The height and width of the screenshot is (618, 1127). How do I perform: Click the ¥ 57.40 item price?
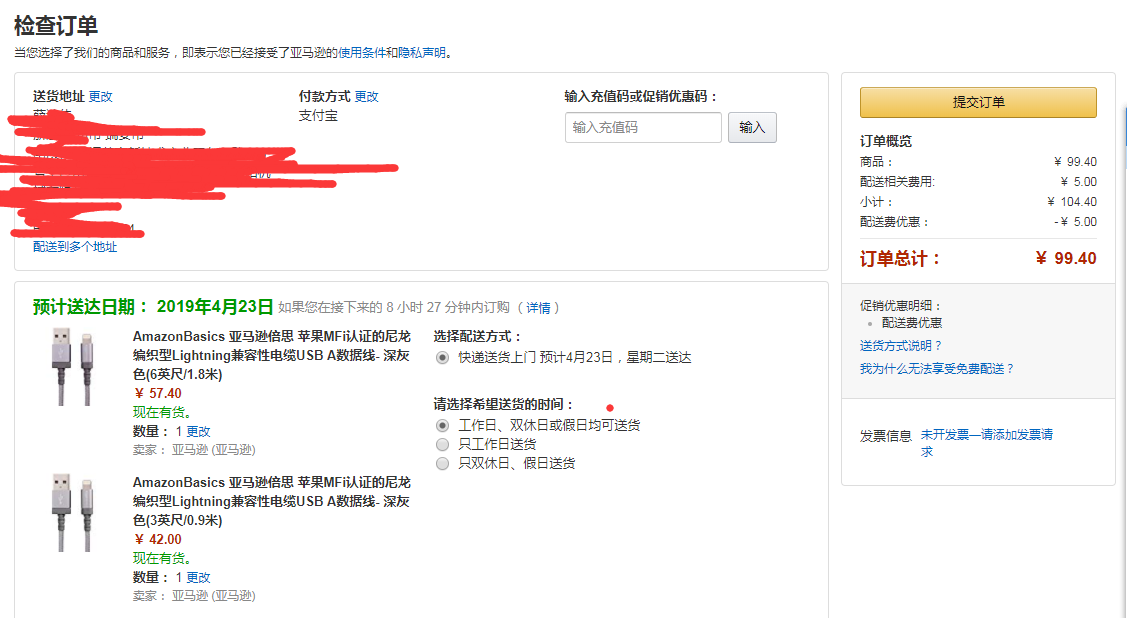(158, 393)
